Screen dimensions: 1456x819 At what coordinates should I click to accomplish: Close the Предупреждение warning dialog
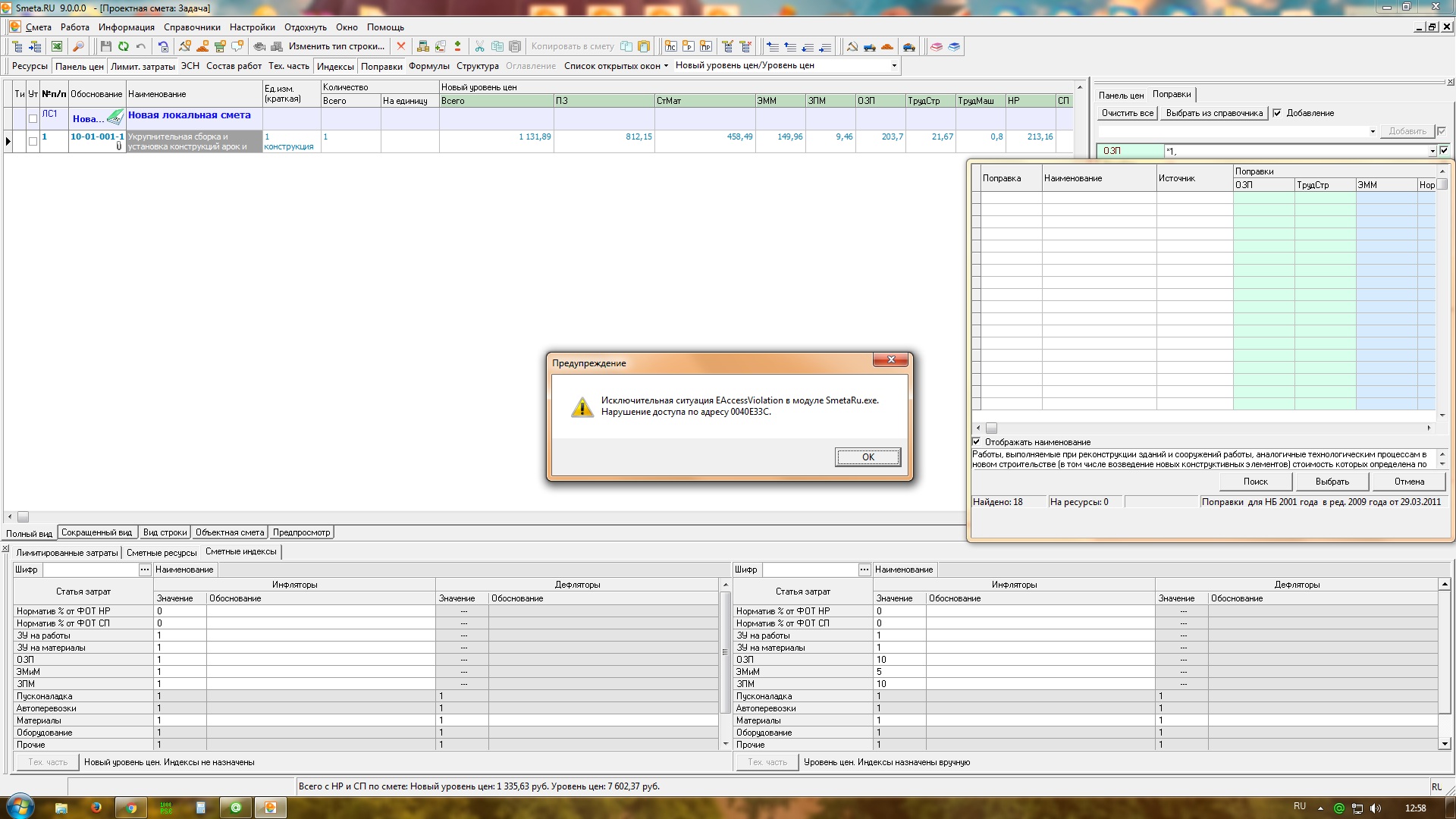(x=891, y=359)
